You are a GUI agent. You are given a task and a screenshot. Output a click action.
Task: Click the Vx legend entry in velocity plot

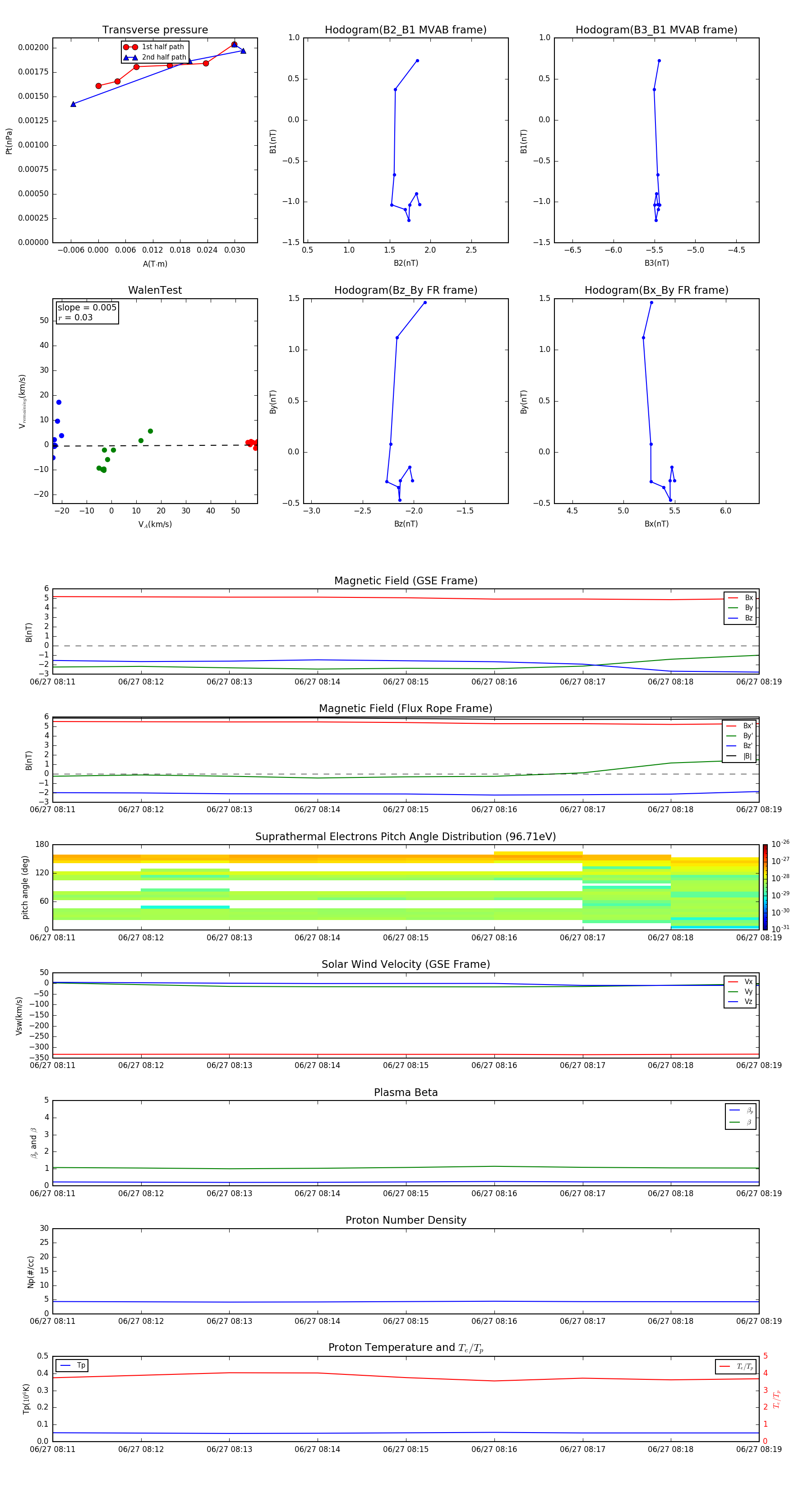740,981
